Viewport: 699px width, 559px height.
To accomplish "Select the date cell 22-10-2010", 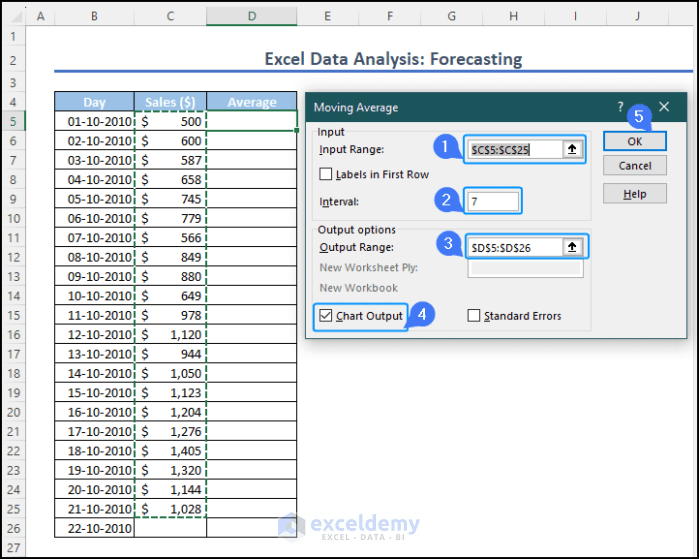I will [94, 529].
